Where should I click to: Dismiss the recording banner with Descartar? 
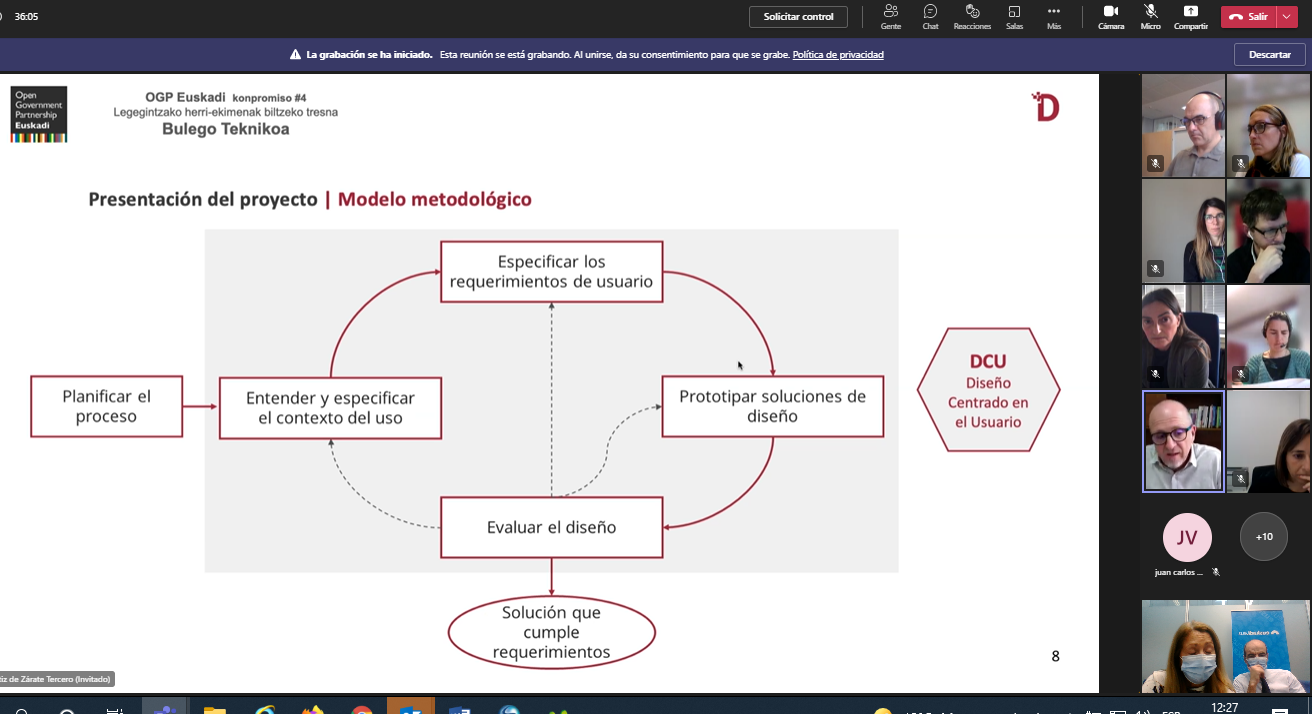(x=1269, y=55)
